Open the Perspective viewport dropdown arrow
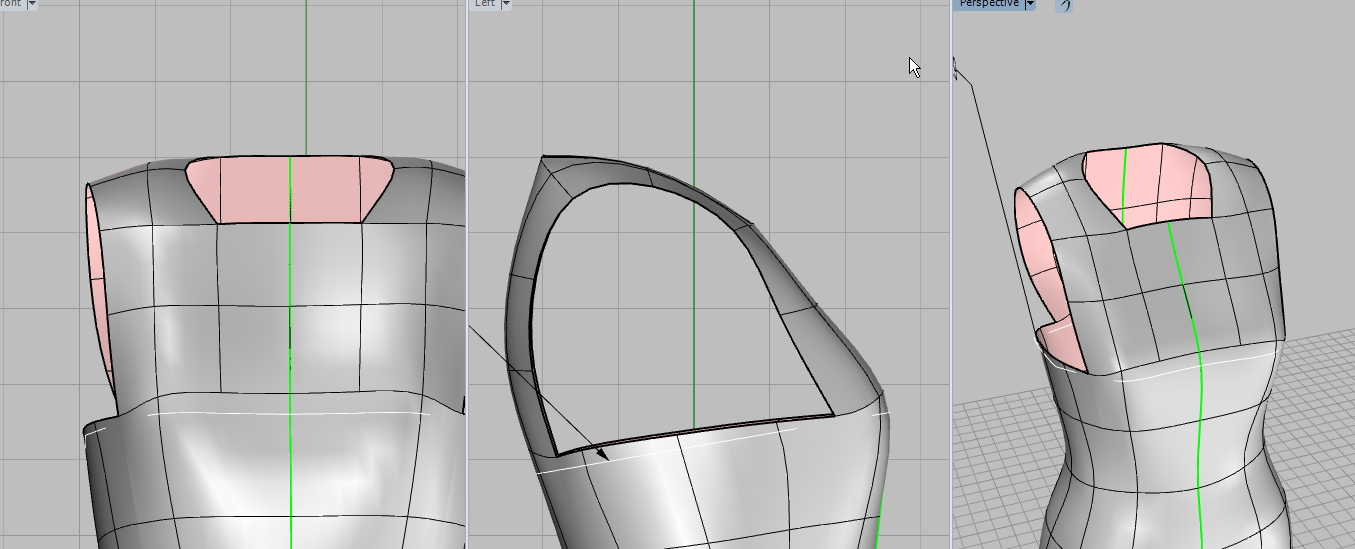 (1030, 4)
